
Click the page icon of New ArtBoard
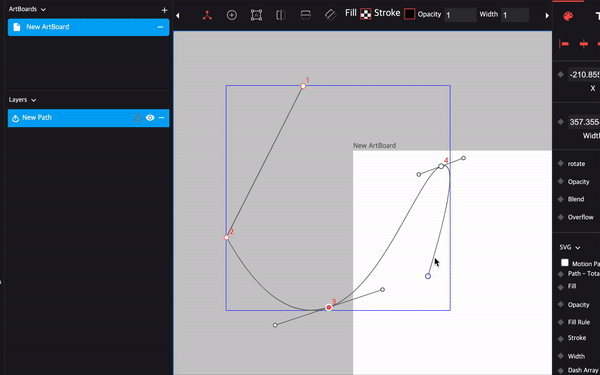pos(16,27)
